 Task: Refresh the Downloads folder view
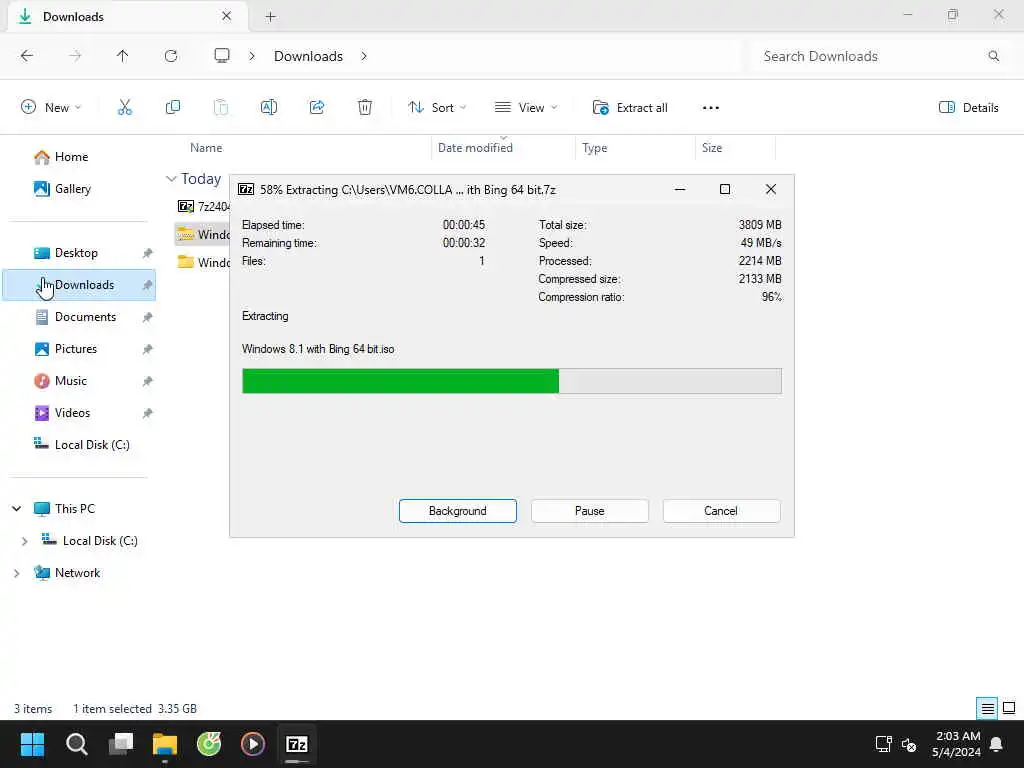pos(171,56)
